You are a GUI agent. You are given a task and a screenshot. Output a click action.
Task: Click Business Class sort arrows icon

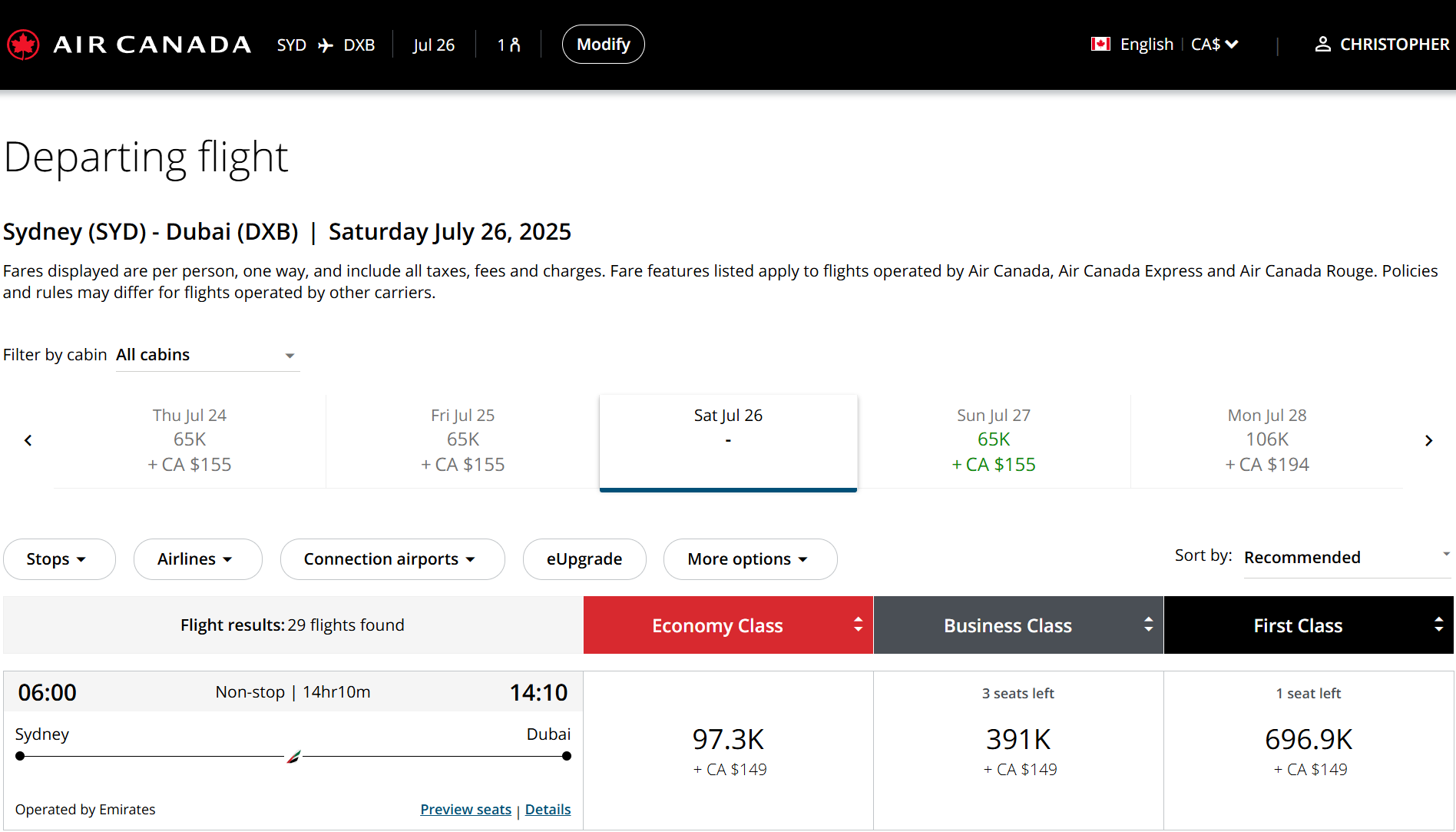click(1148, 625)
